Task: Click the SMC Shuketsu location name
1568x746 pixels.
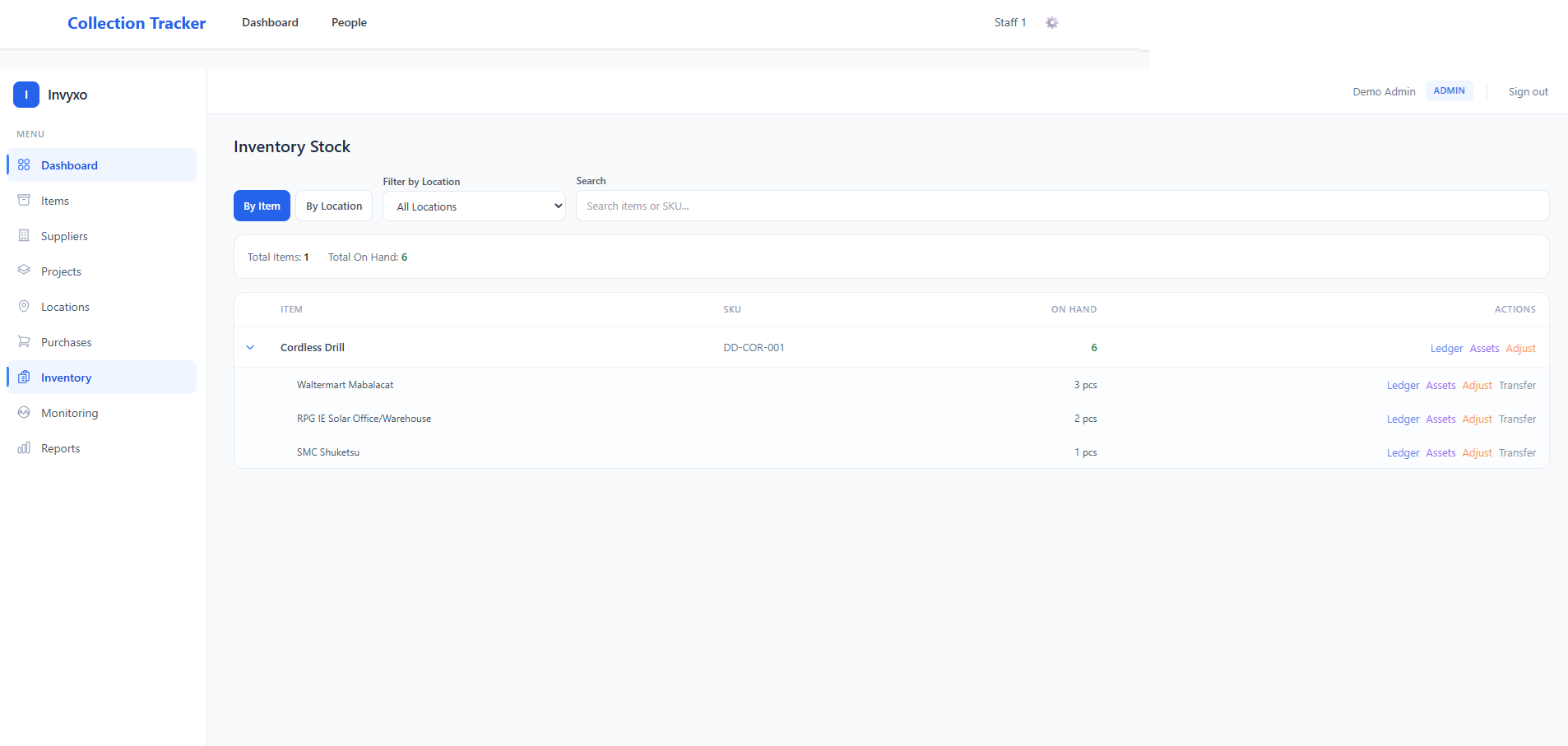Action: pos(328,452)
